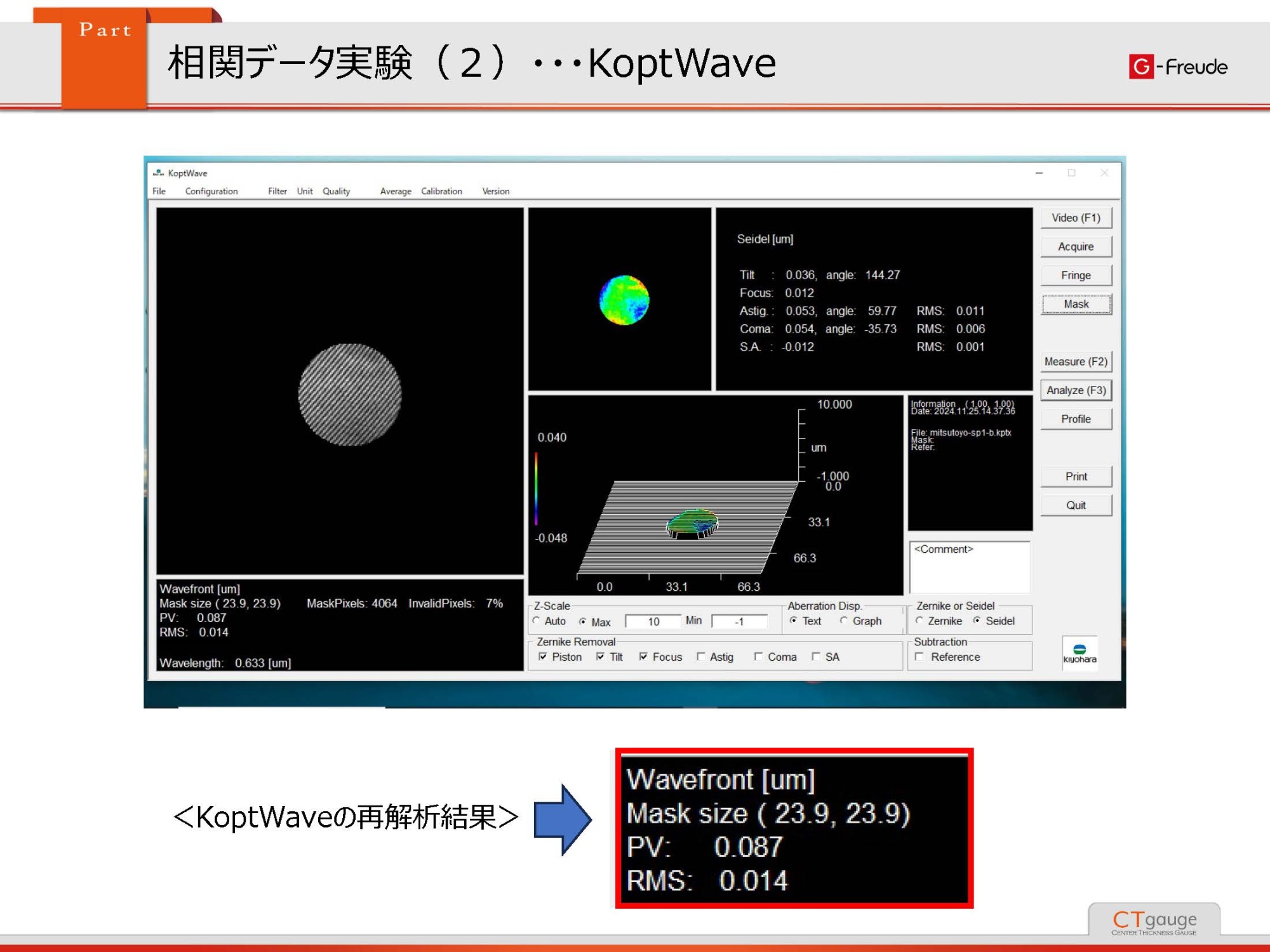Click the fringe pattern circle image
The width and height of the screenshot is (1270, 952).
point(350,394)
